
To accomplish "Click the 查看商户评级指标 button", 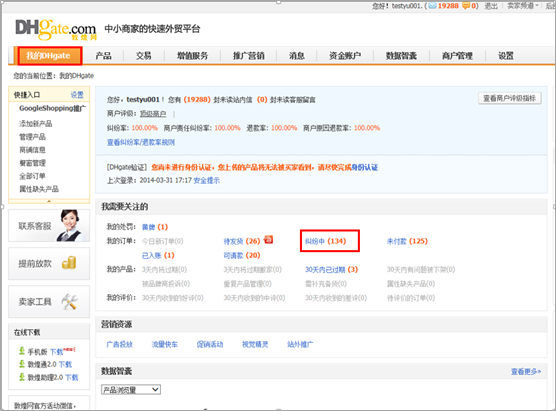I will [510, 98].
